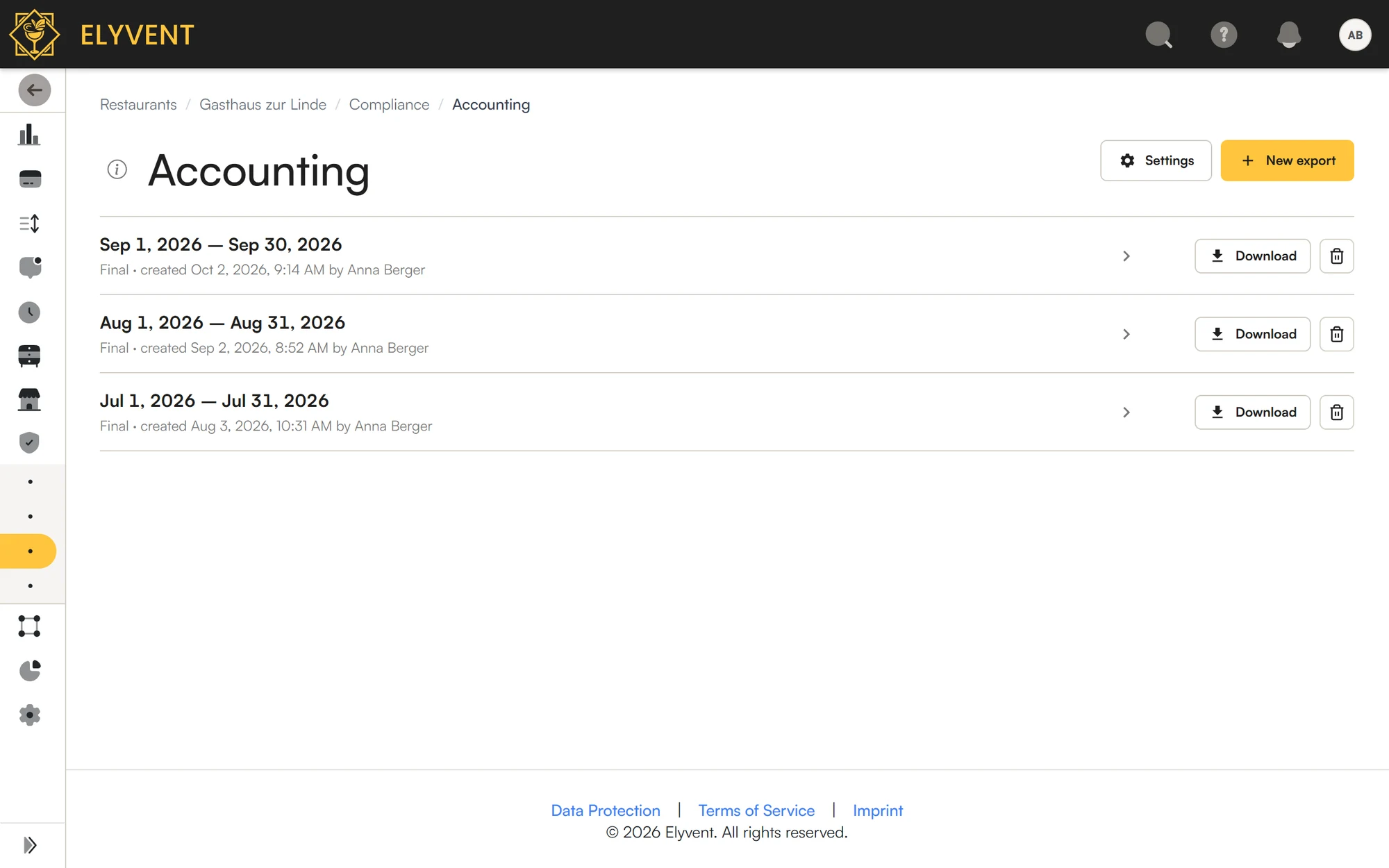Click 'Sep 1, 2026 — Sep 30, 2026' title

pyautogui.click(x=221, y=244)
